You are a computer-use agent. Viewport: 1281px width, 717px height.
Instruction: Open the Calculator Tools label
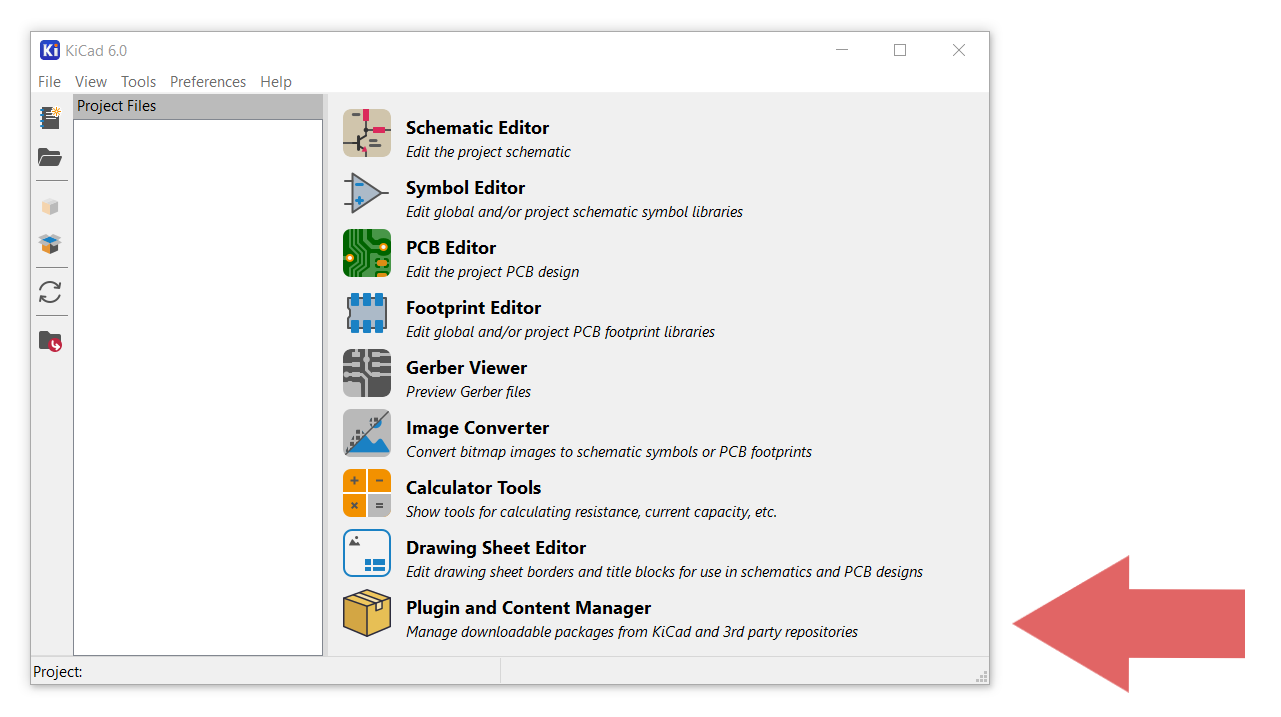[473, 488]
